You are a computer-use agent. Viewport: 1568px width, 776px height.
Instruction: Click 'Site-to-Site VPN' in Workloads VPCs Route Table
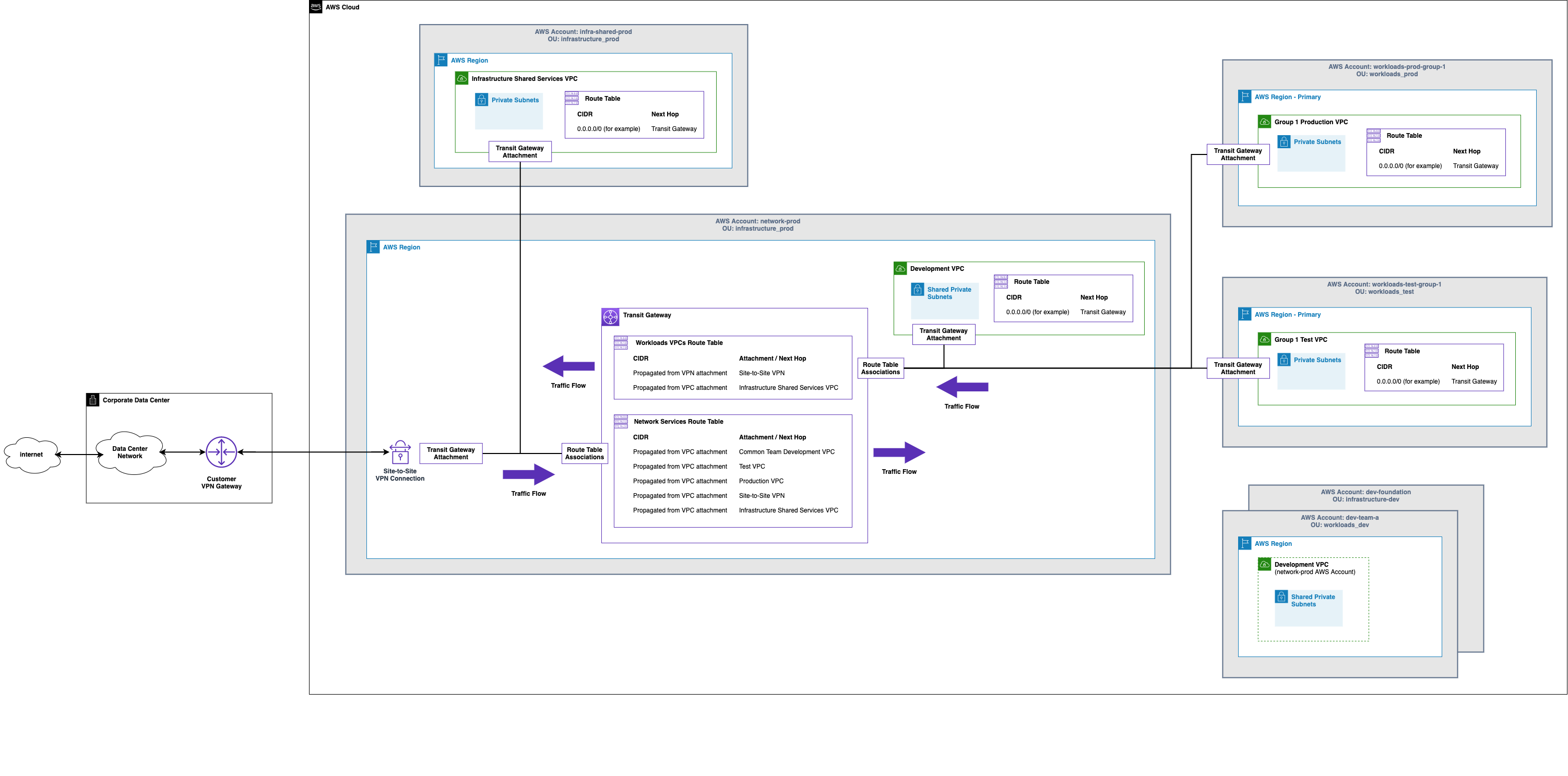tap(762, 373)
